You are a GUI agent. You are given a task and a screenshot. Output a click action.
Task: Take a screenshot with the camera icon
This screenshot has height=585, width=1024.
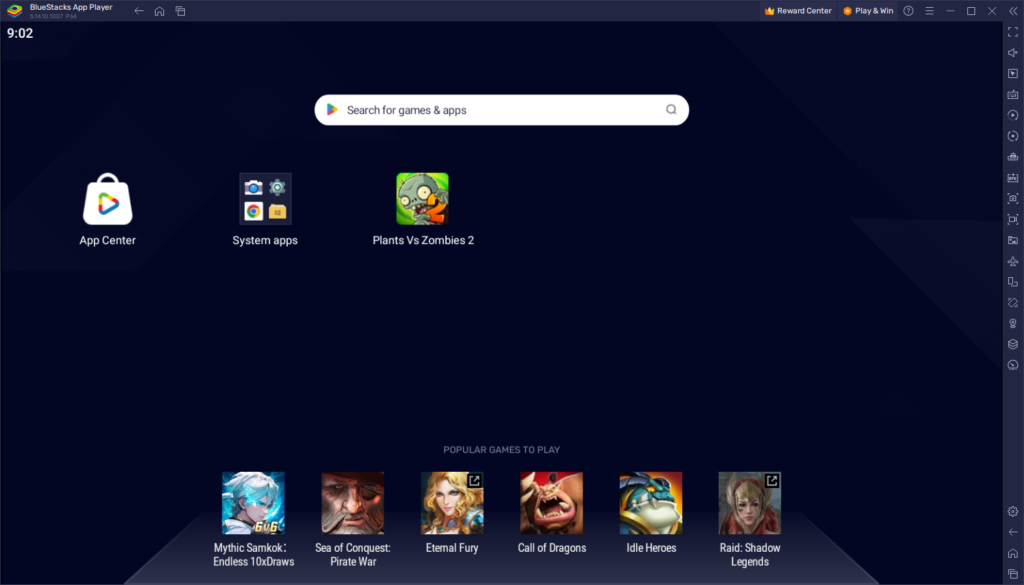(1013, 198)
